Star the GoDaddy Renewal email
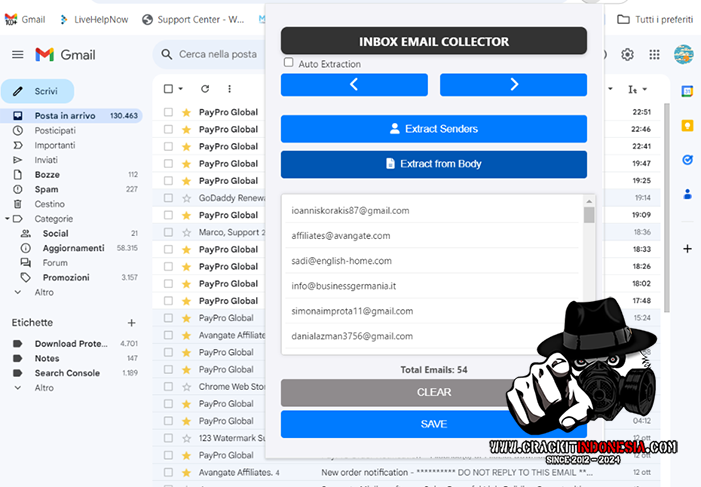Screen dimensions: 701x487 [186, 198]
